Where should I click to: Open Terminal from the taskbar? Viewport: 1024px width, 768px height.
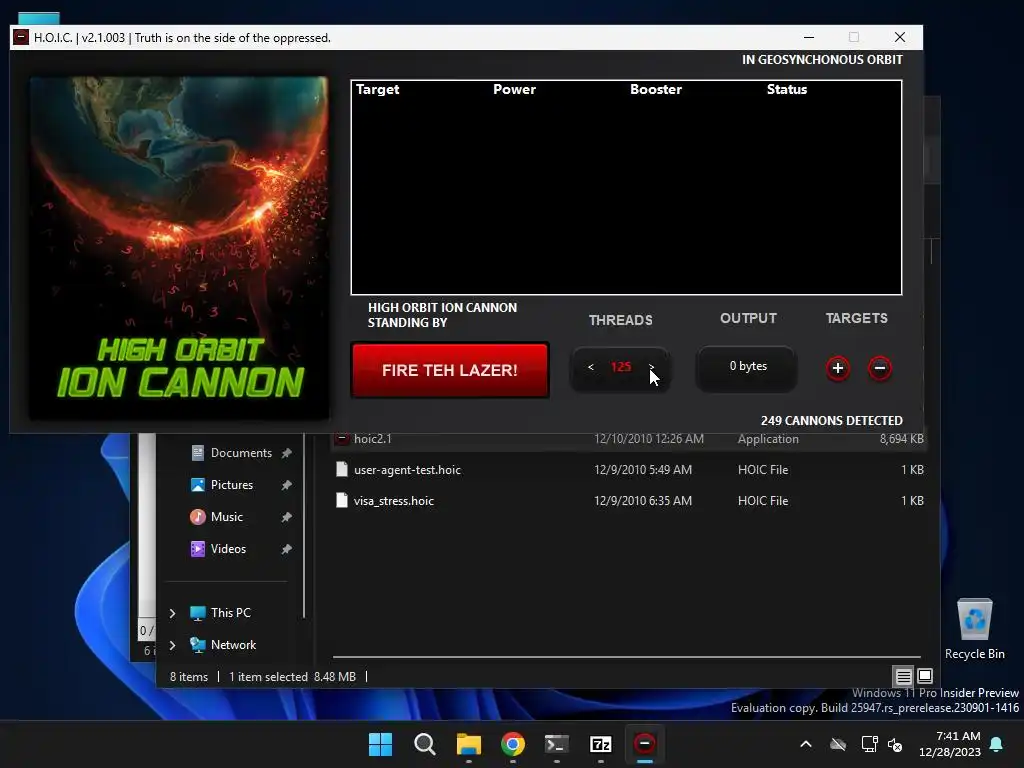click(x=556, y=744)
